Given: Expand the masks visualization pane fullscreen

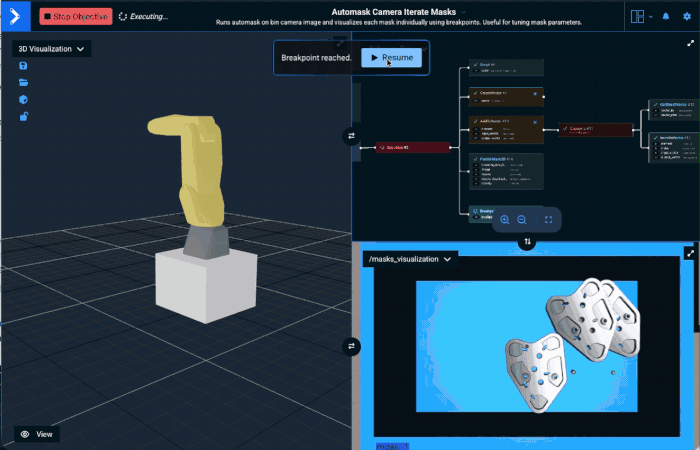Looking at the screenshot, I should click(x=690, y=254).
